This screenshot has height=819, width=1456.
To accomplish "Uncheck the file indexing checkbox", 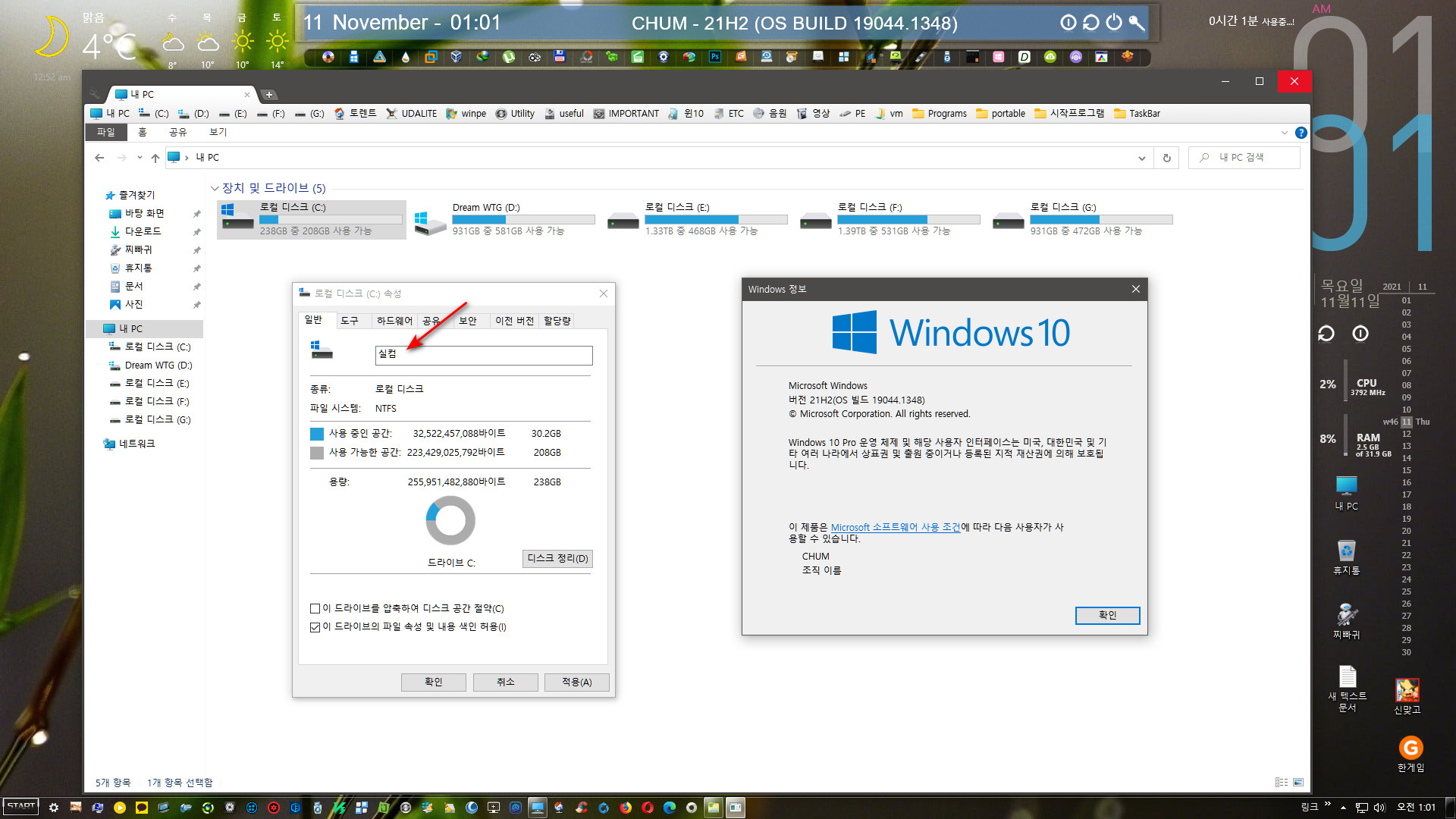I will 315,627.
